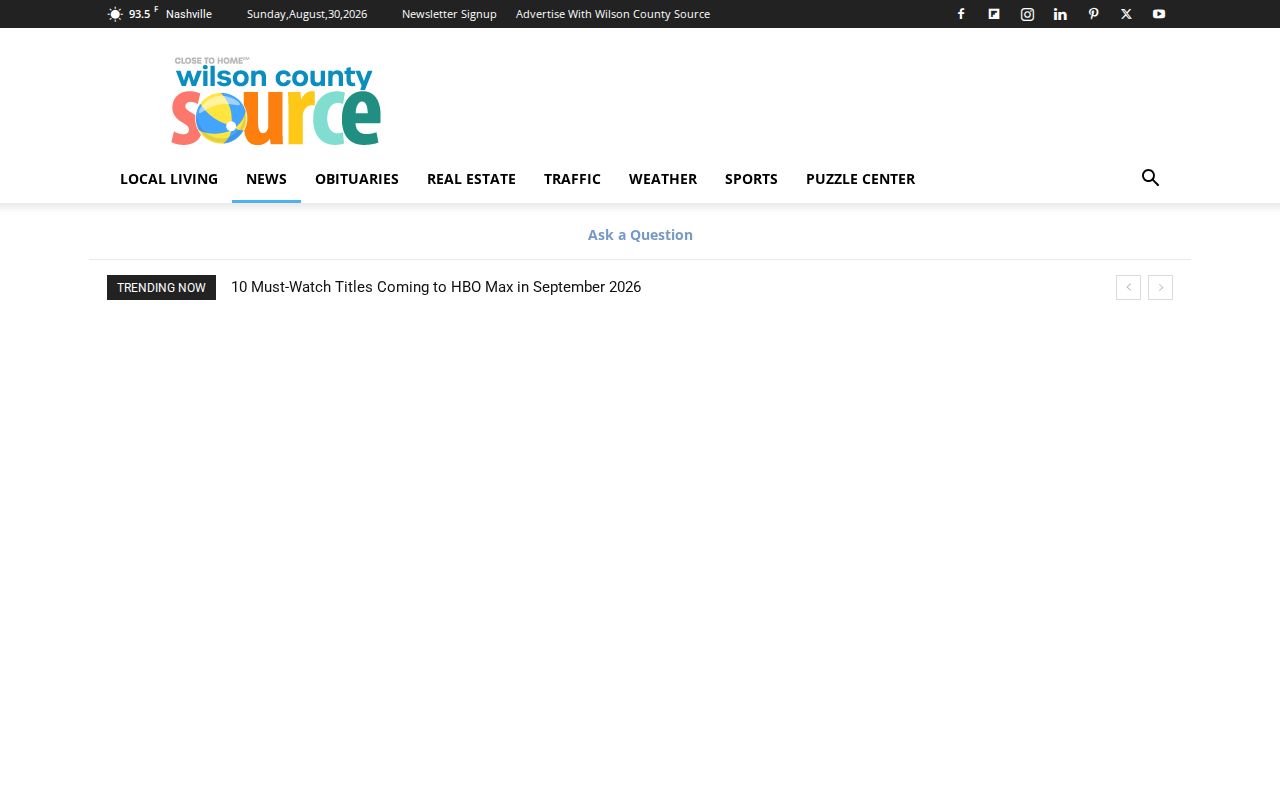Image resolution: width=1280 pixels, height=800 pixels.
Task: Open the YouTube social icon
Action: pos(1159,14)
